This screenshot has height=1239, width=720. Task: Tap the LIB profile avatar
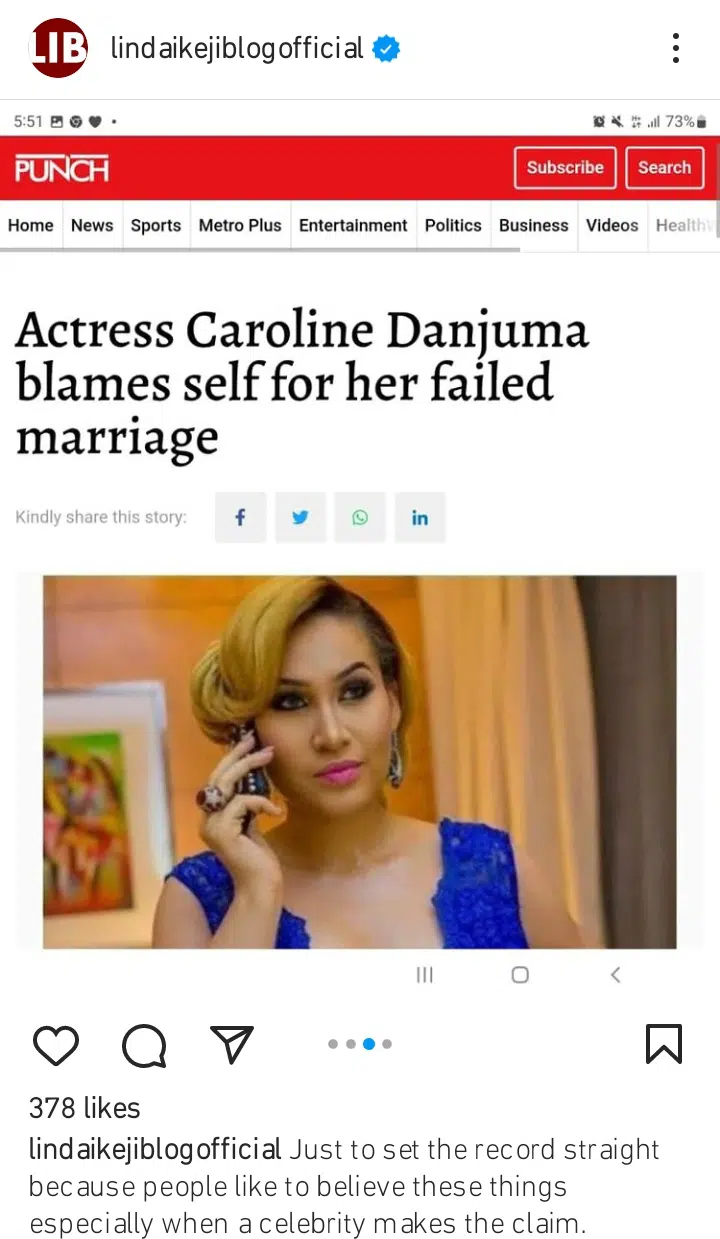[59, 48]
